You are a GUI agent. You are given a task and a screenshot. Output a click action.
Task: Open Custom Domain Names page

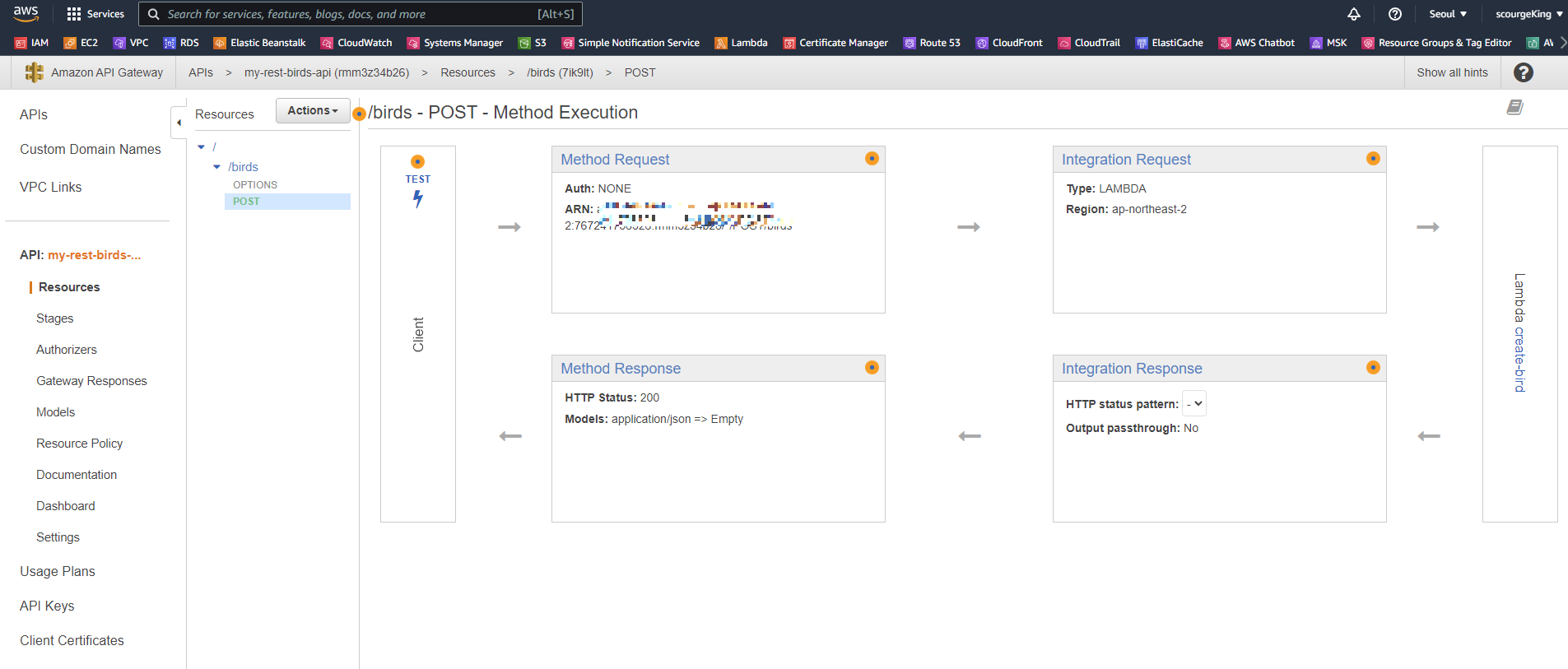click(x=91, y=149)
